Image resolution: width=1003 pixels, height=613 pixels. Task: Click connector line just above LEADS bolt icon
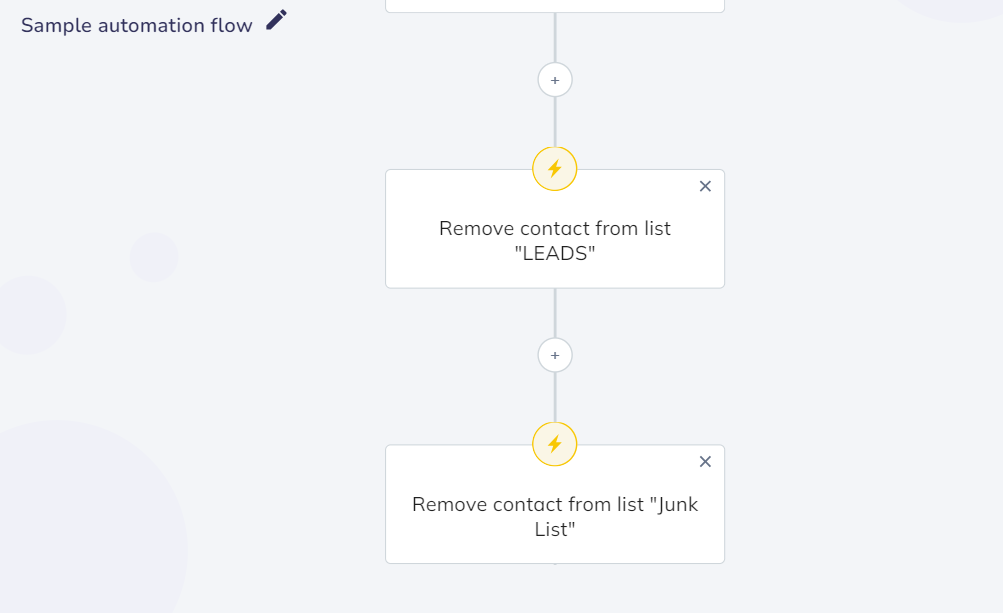(555, 122)
